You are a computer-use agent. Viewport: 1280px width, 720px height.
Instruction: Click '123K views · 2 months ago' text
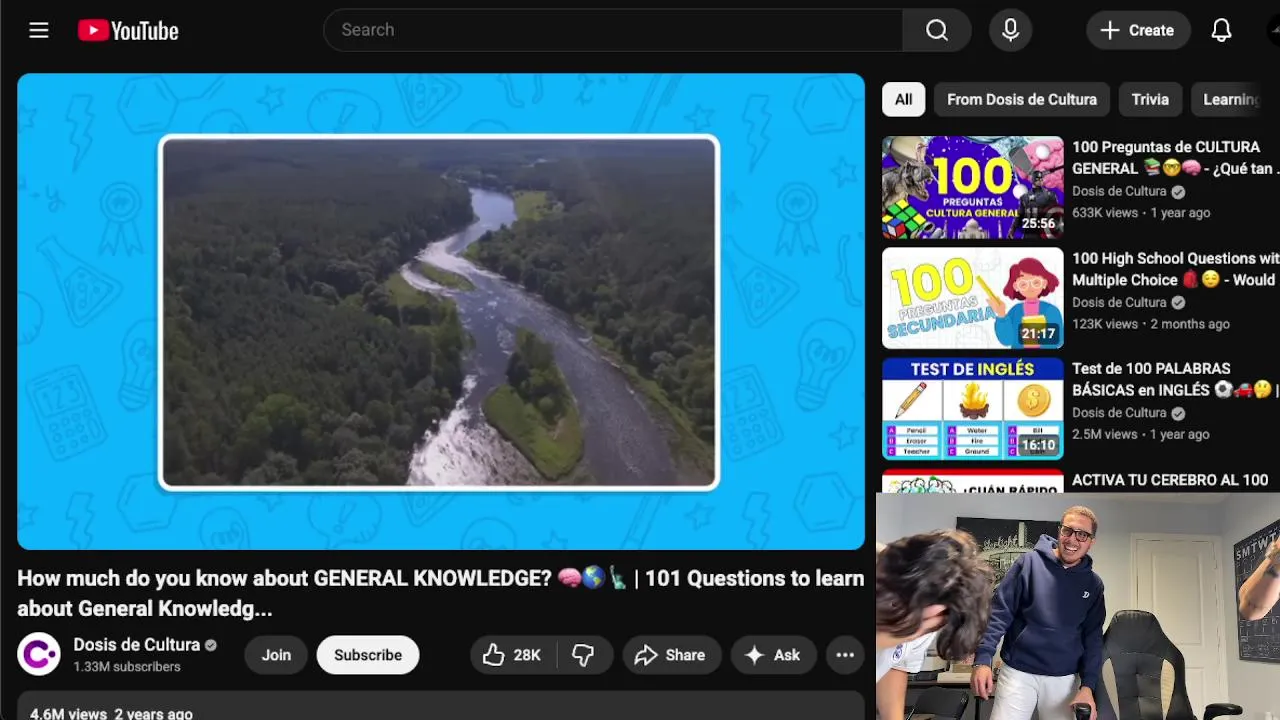(1151, 324)
